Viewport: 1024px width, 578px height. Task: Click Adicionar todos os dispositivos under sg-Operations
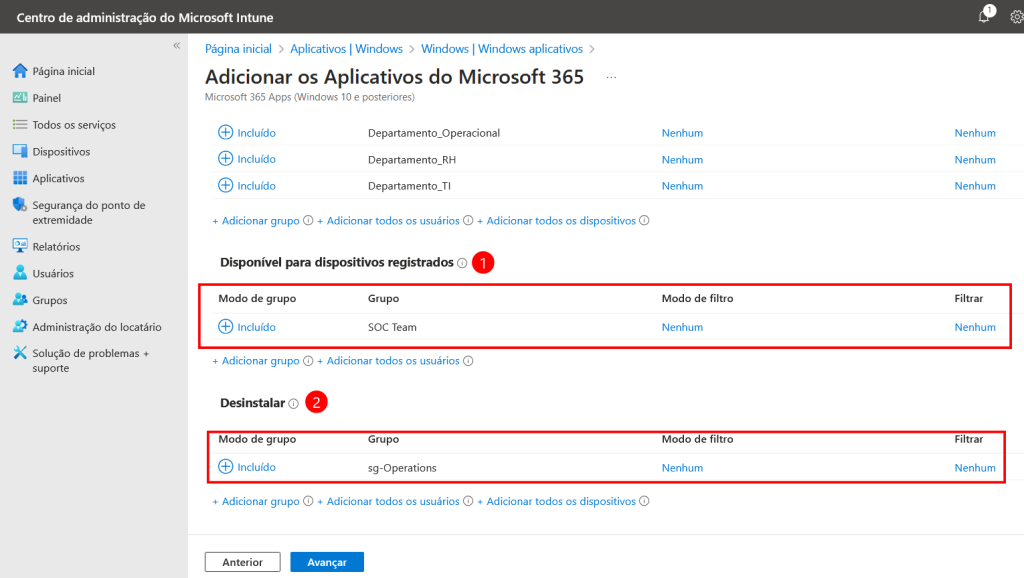pos(556,501)
